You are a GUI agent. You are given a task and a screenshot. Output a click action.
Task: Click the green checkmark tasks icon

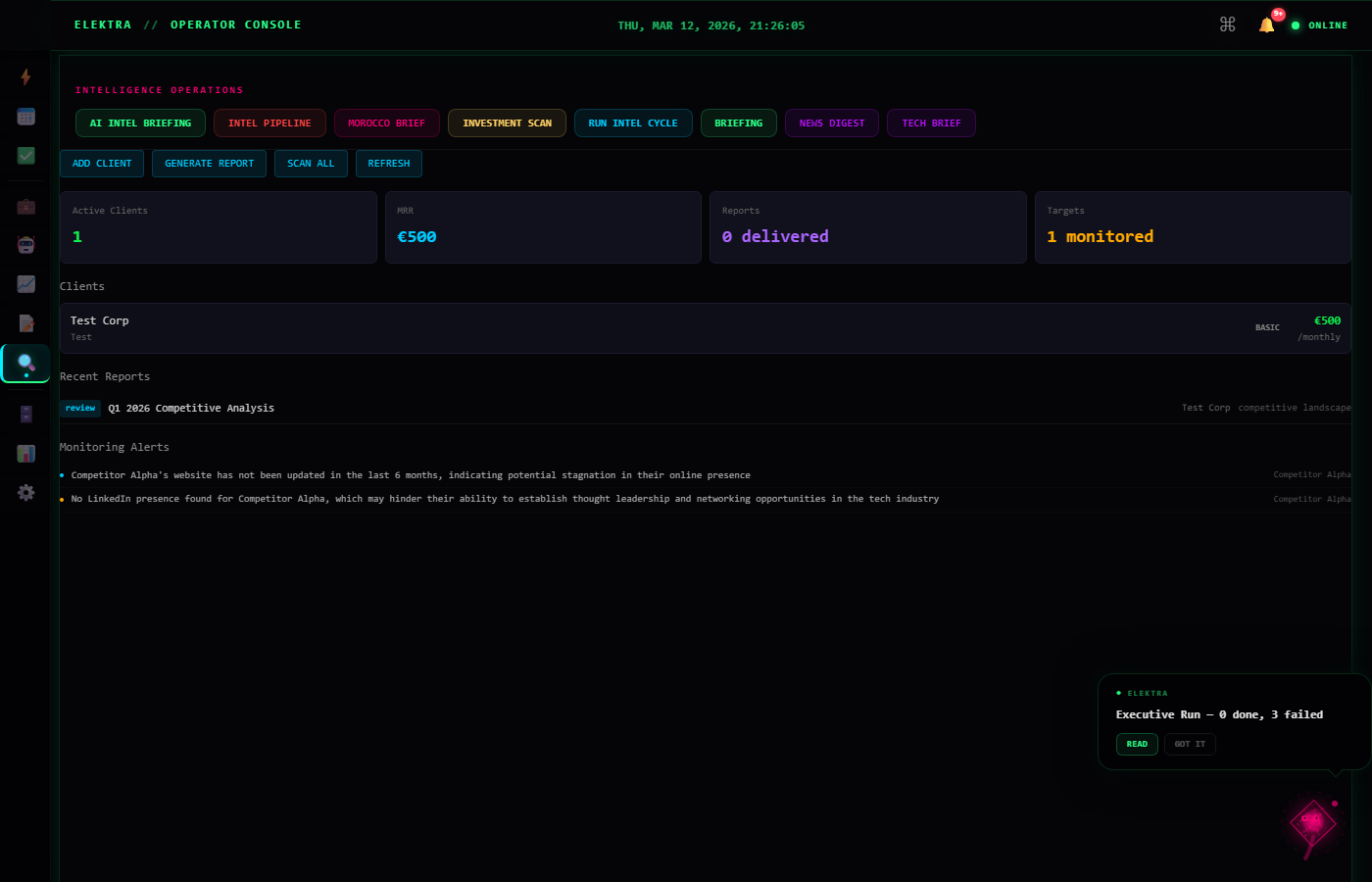(25, 156)
